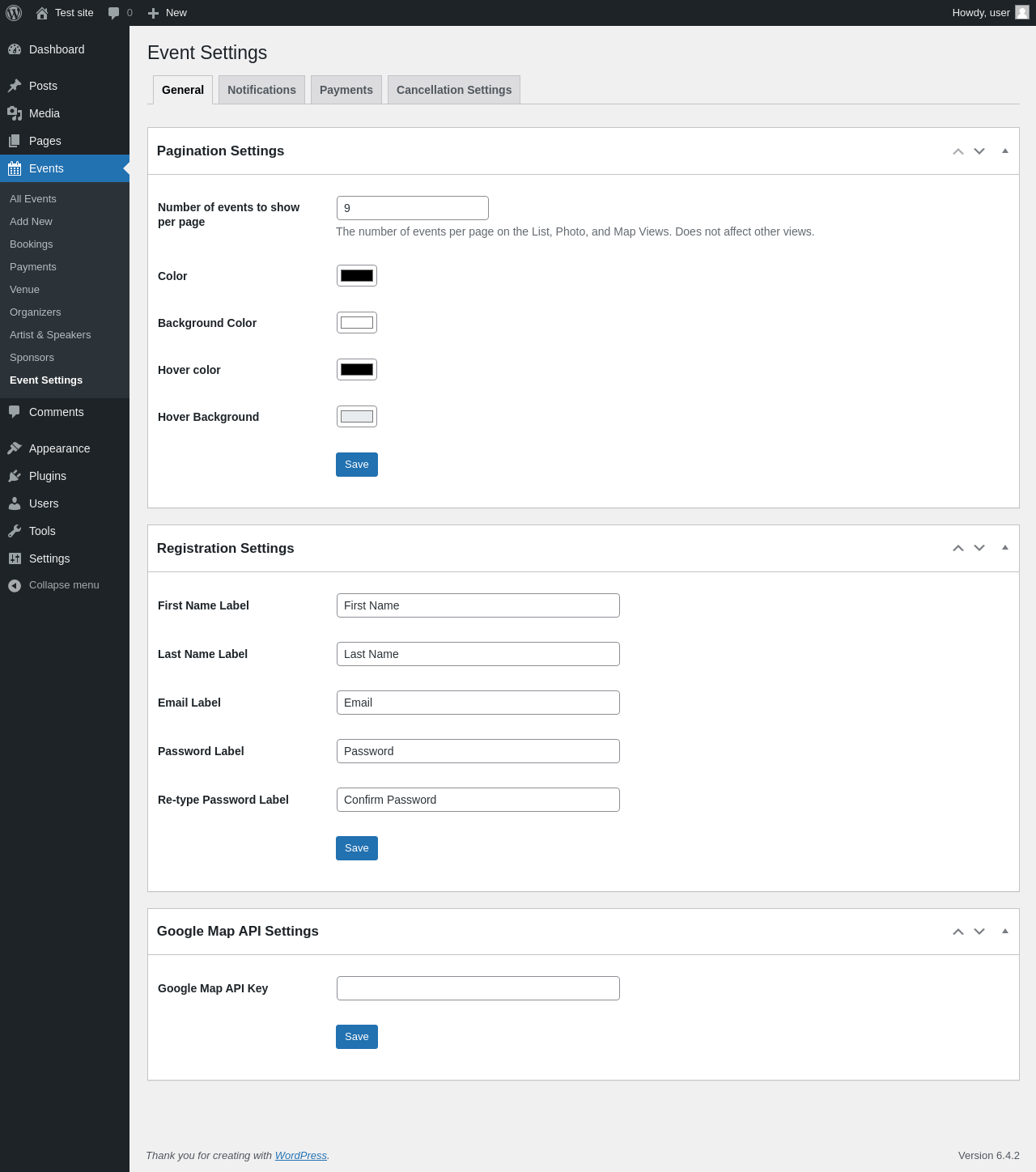Pick the Hover Background swatch
1036x1172 pixels.
point(357,416)
